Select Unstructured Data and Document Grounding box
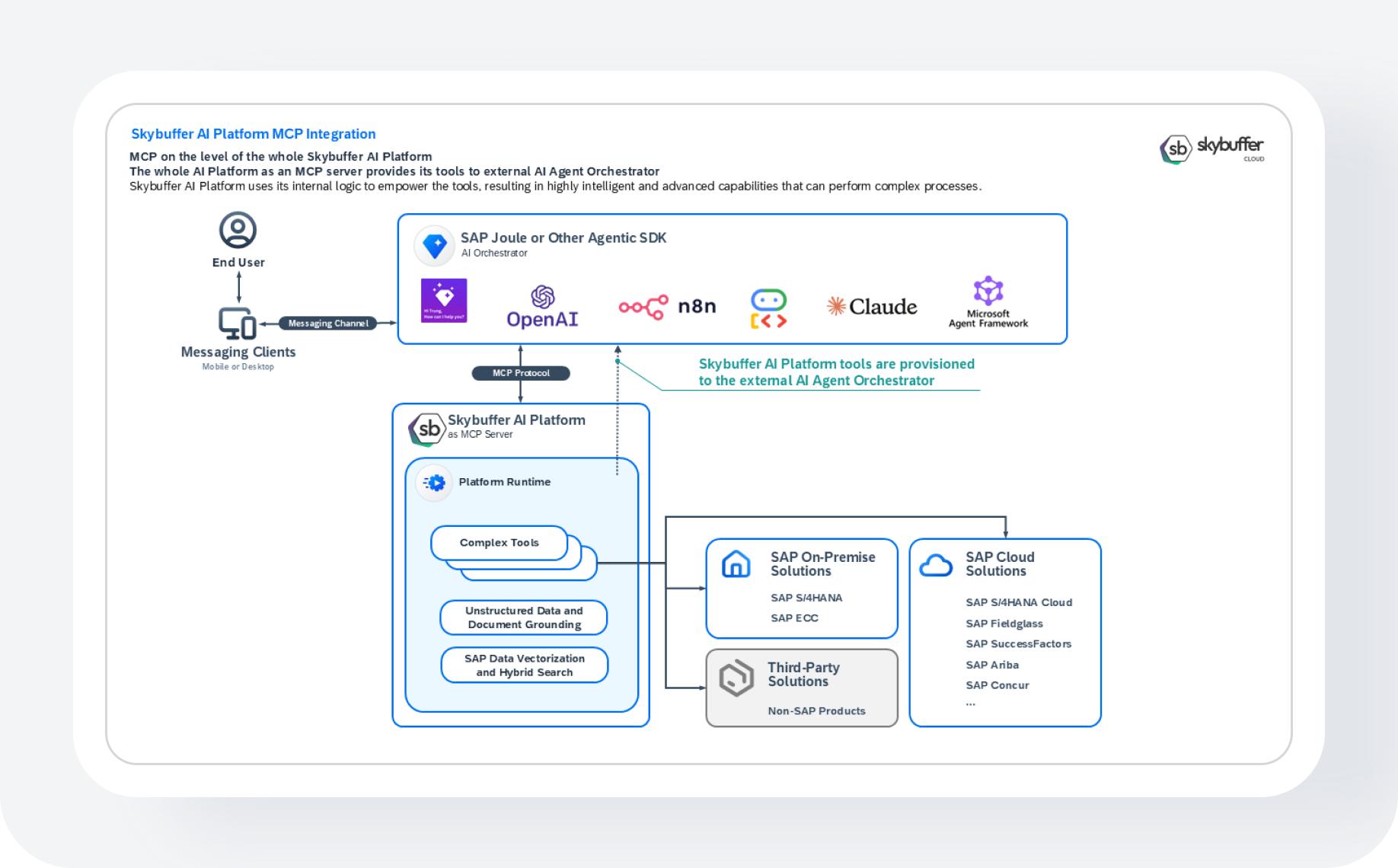The height and width of the screenshot is (868, 1398). pos(524,617)
